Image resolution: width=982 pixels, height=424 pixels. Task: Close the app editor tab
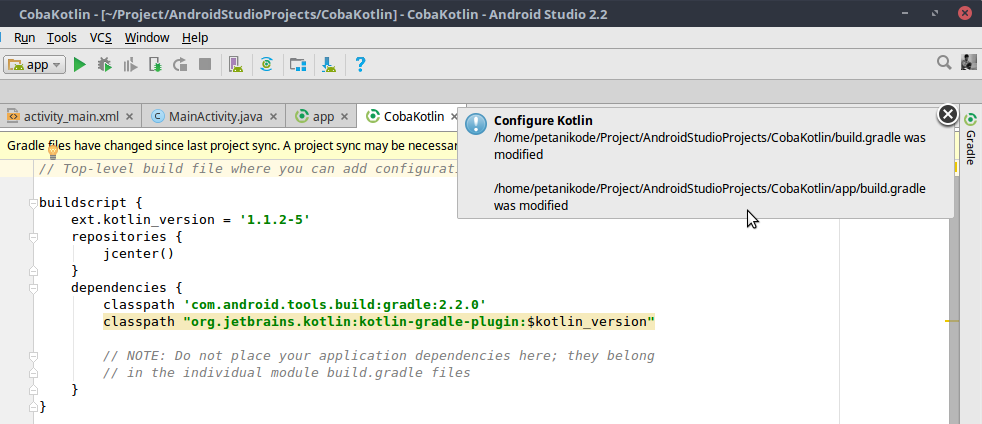(345, 116)
